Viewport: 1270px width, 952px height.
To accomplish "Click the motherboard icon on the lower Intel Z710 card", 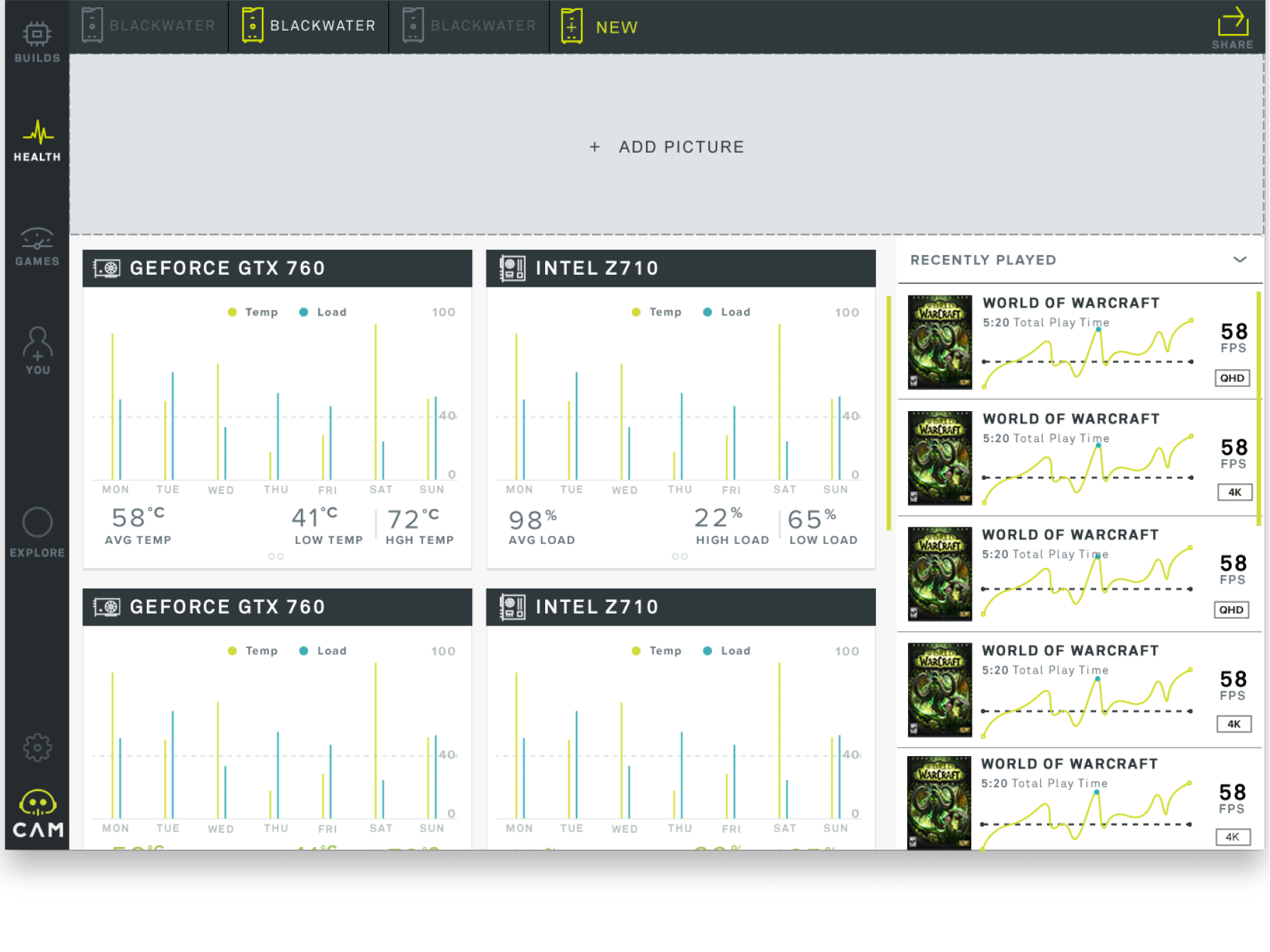I will coord(512,607).
